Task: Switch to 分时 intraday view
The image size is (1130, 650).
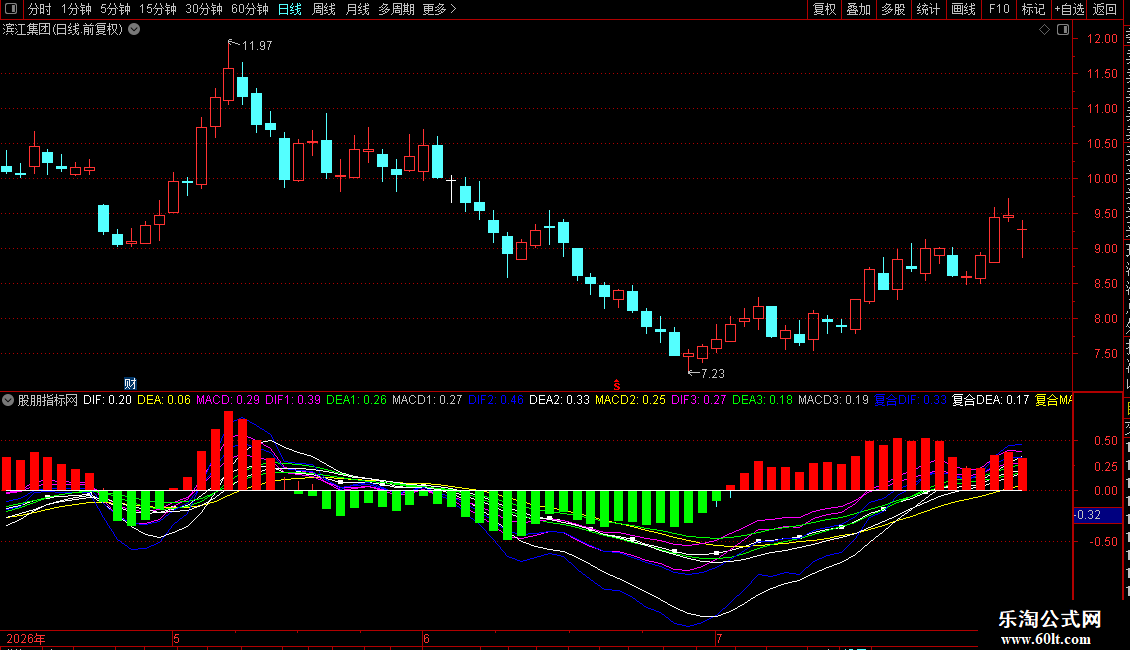Action: tap(40, 9)
